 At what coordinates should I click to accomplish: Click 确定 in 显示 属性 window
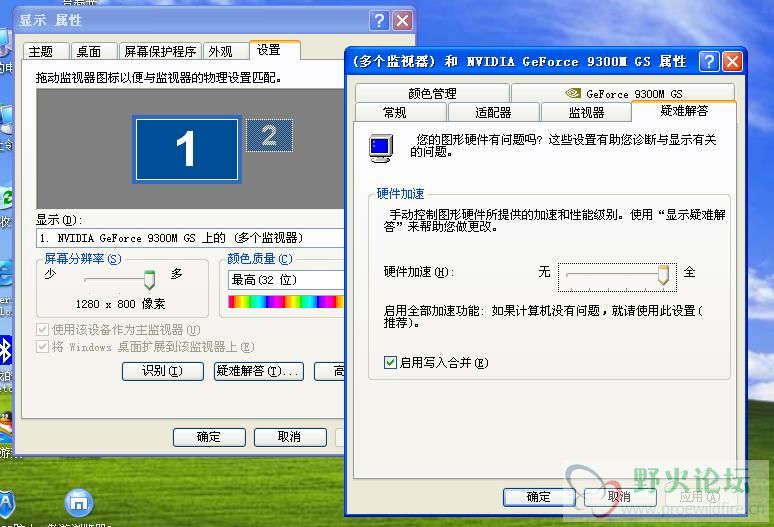(x=209, y=437)
